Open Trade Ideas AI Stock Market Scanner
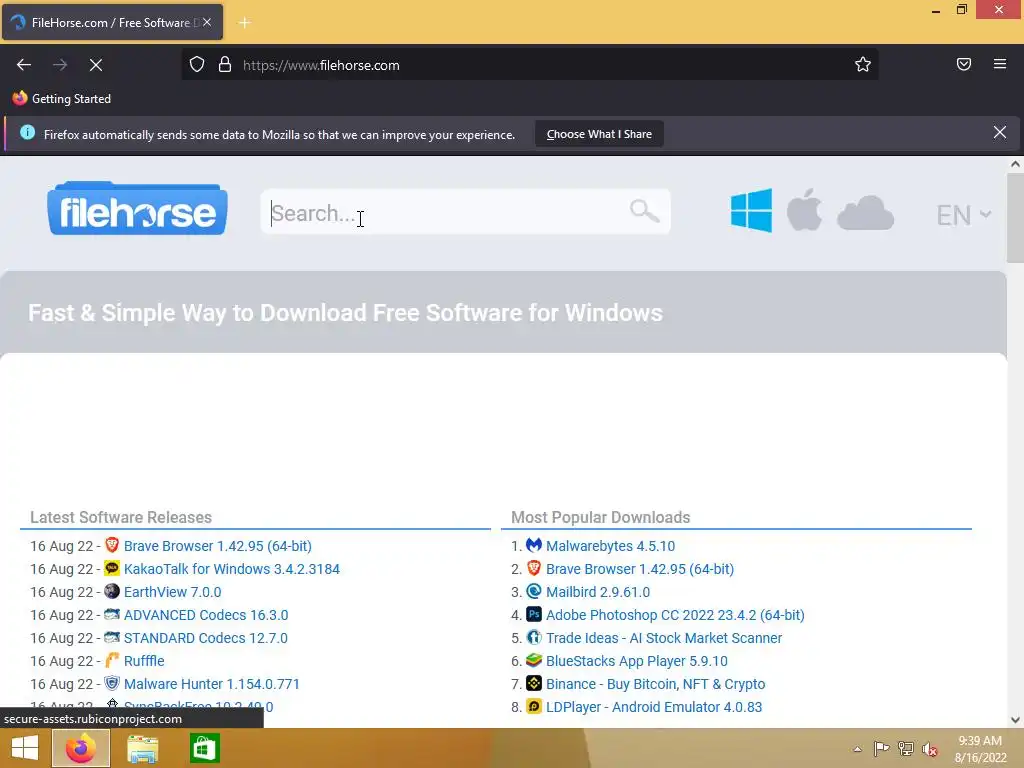The width and height of the screenshot is (1024, 768). pos(664,638)
